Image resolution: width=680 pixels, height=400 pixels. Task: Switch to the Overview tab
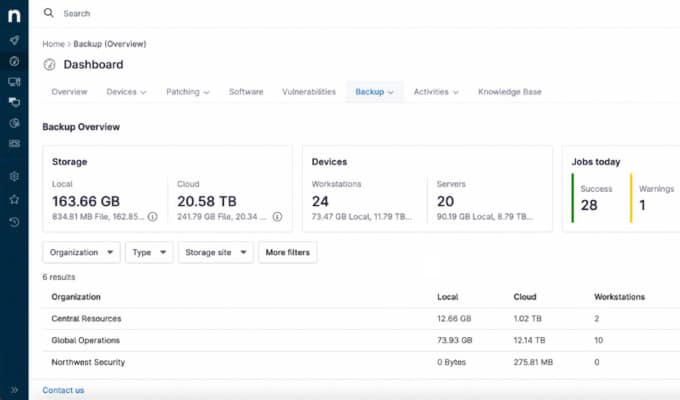(69, 92)
